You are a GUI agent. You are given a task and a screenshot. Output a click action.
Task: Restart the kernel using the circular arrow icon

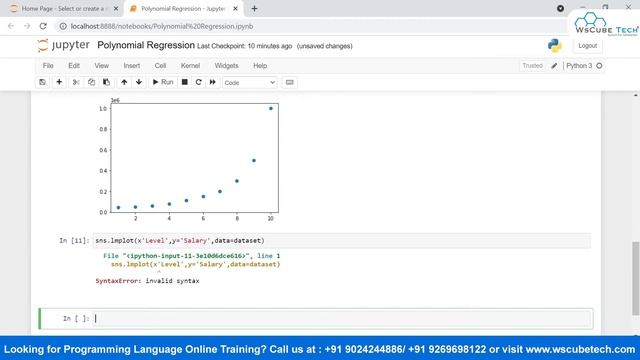point(198,82)
